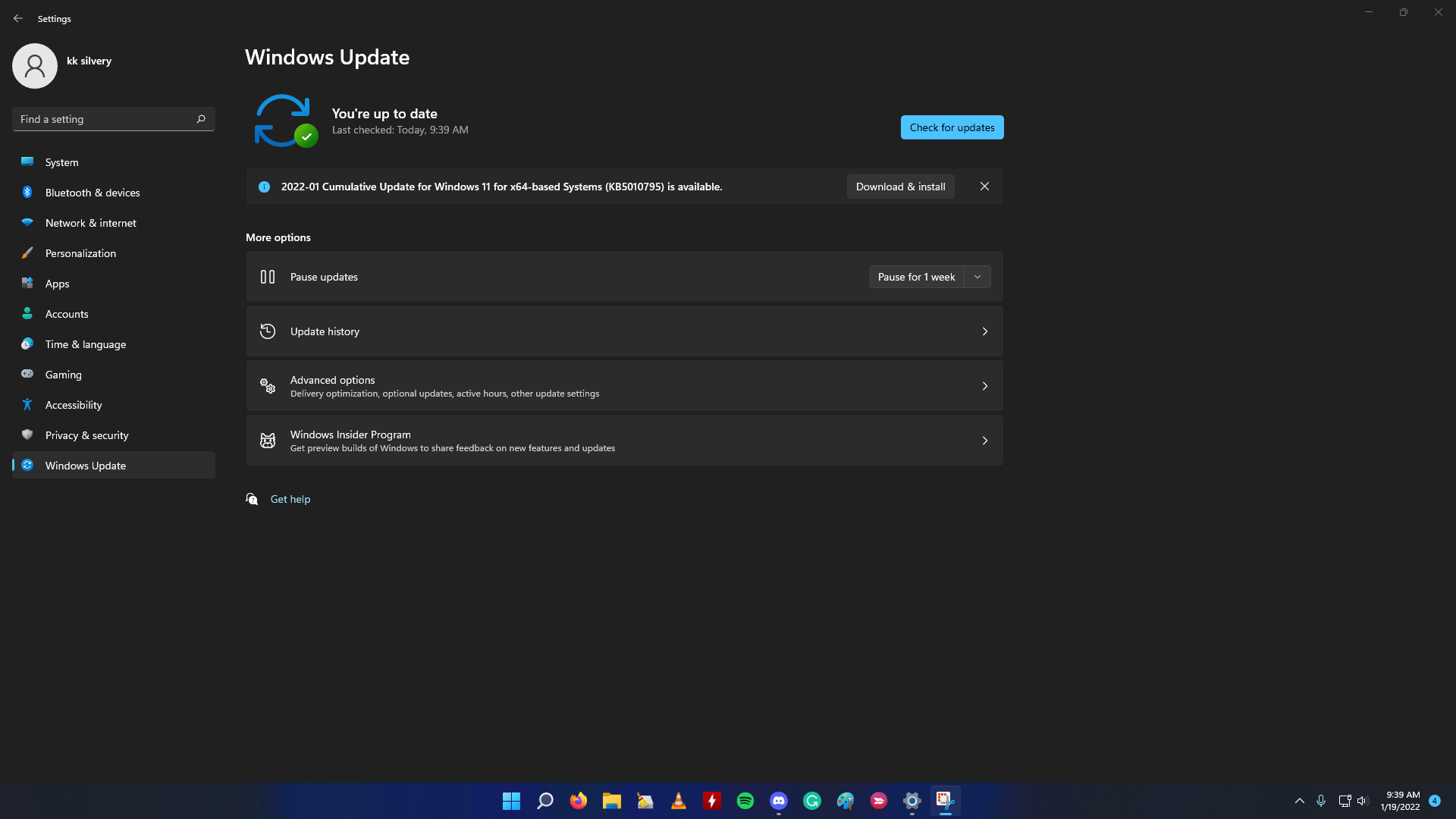The width and height of the screenshot is (1456, 819).
Task: Click the Windows Update icon in sidebar
Action: click(x=27, y=465)
